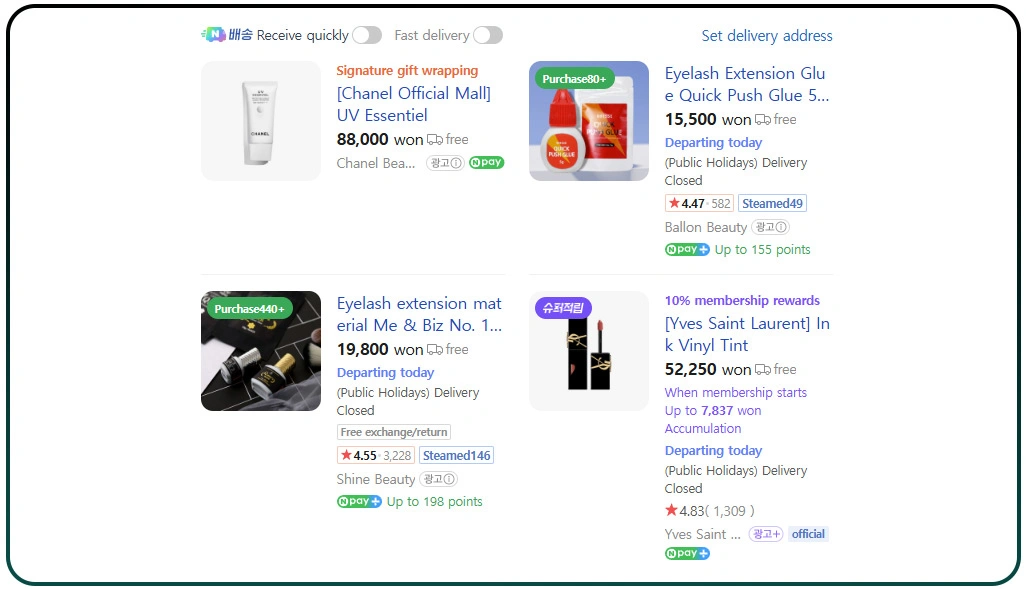Open the 광고+ info icon next to Yves Saint
The width and height of the screenshot is (1026, 589).
[766, 534]
